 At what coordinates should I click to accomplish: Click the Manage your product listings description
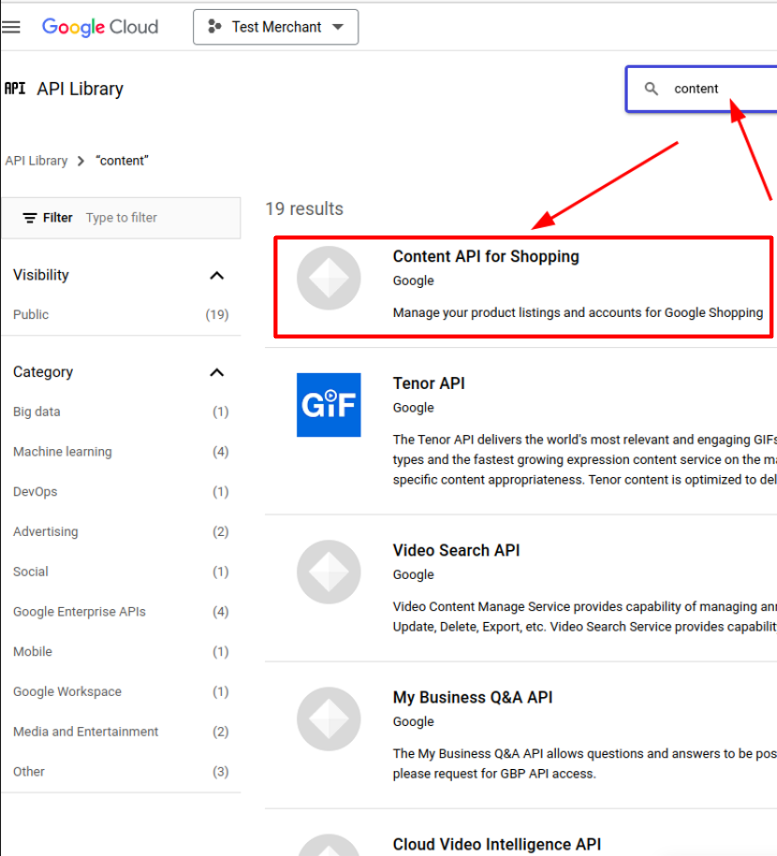[578, 312]
